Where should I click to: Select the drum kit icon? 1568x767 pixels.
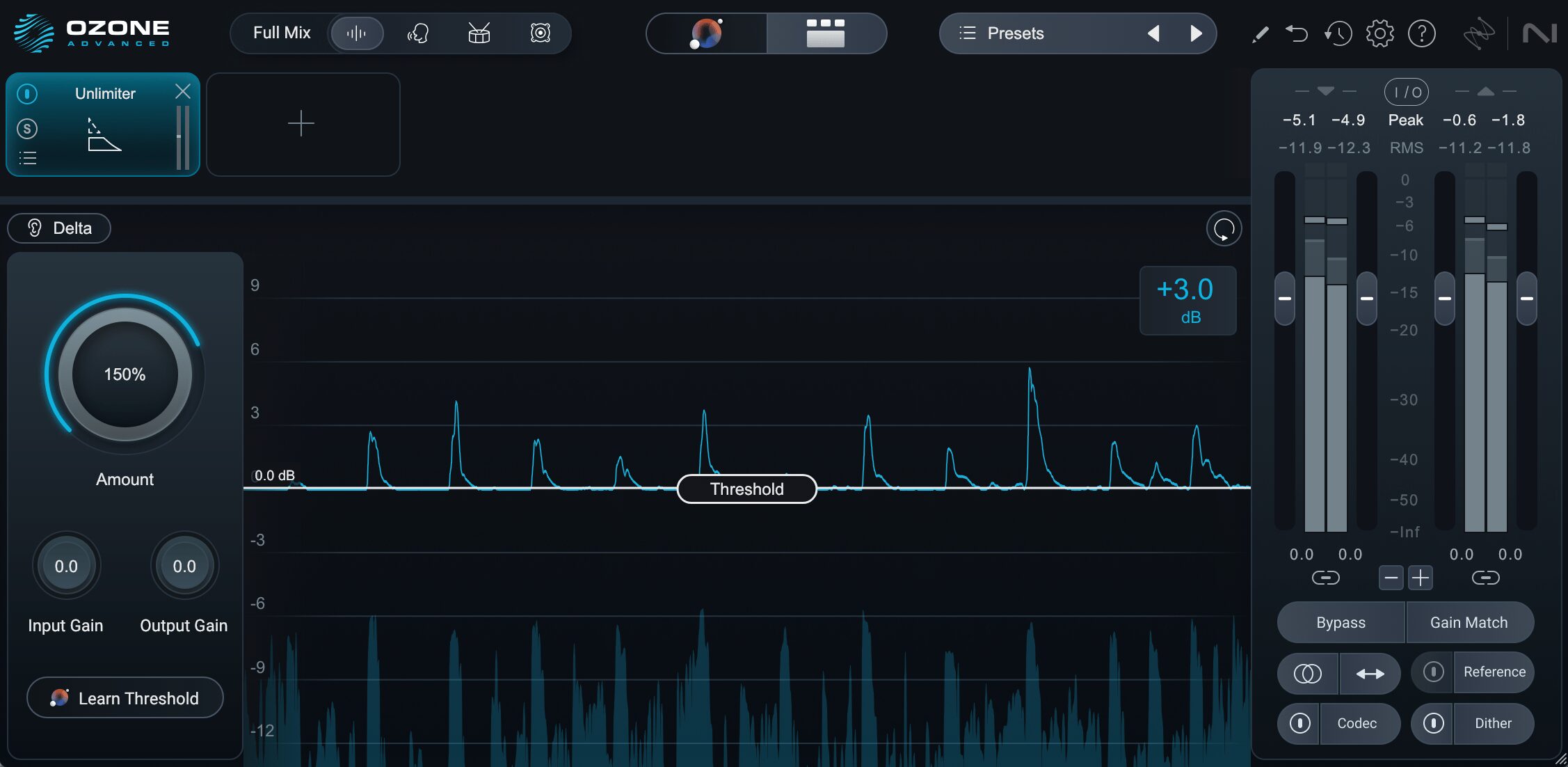tap(479, 33)
